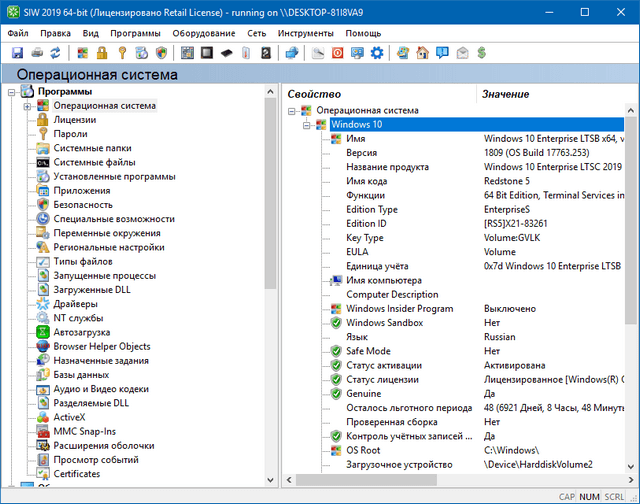The width and height of the screenshot is (640, 504).
Task: Click the printer icon in the toolbar
Action: coord(37,52)
